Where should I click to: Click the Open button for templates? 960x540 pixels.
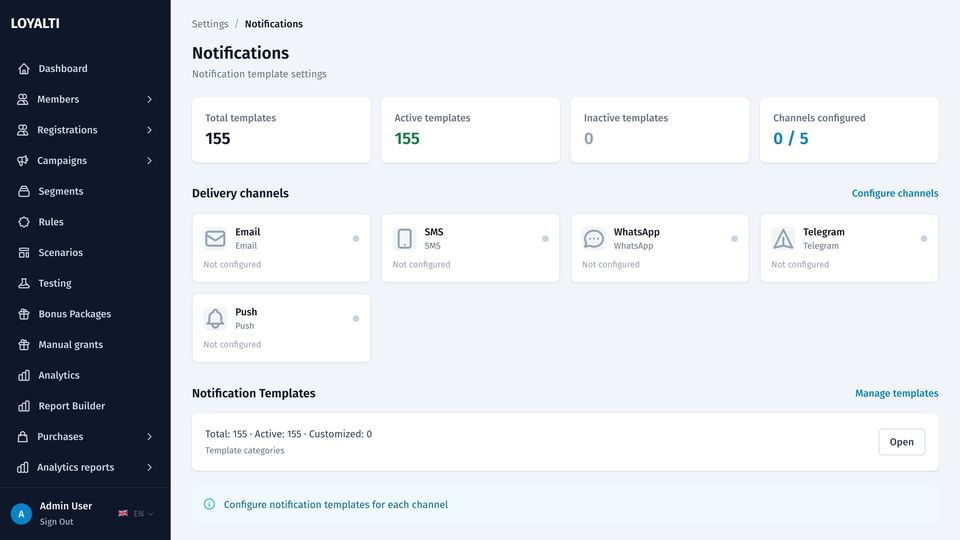pos(901,442)
